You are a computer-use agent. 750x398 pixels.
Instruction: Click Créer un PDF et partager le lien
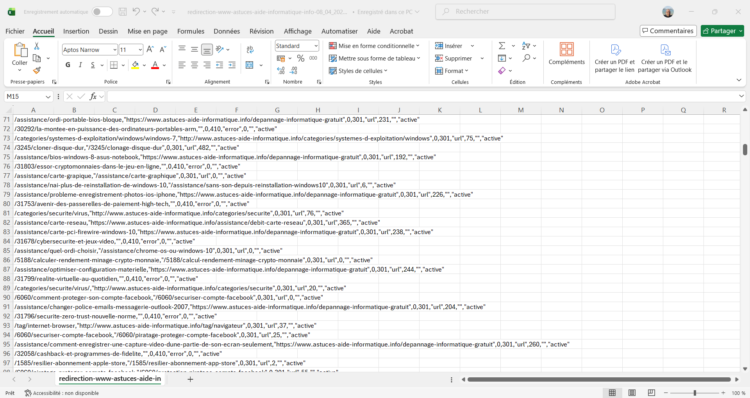615,57
